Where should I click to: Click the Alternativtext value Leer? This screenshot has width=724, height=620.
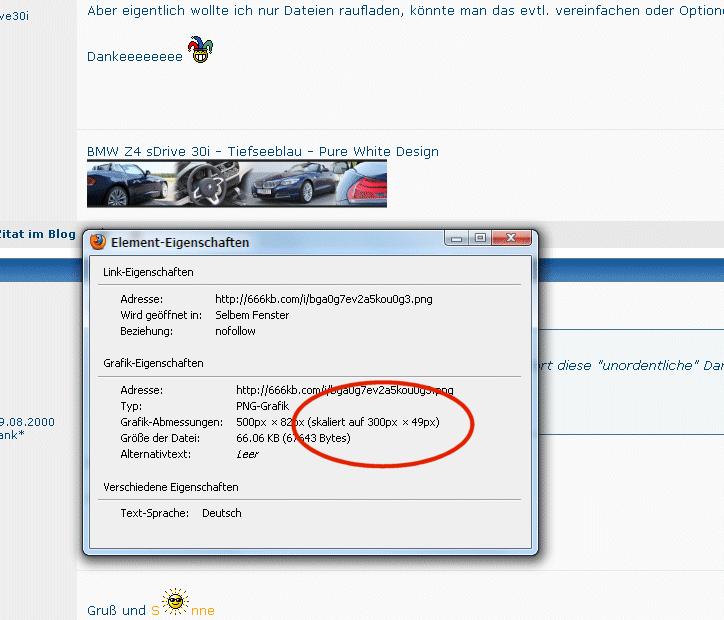[247, 454]
